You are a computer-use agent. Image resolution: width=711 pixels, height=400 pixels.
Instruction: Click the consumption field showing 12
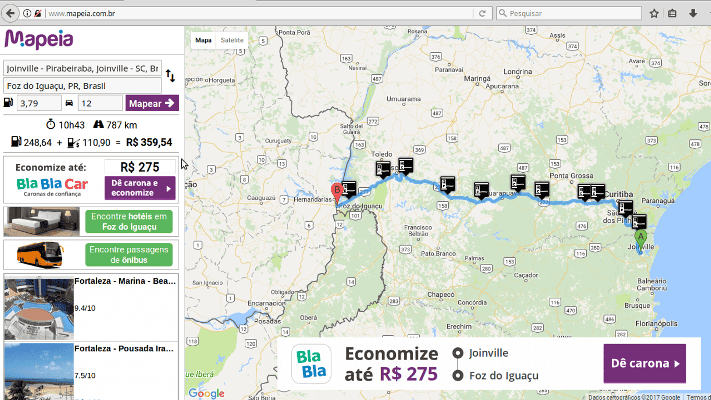pos(100,103)
